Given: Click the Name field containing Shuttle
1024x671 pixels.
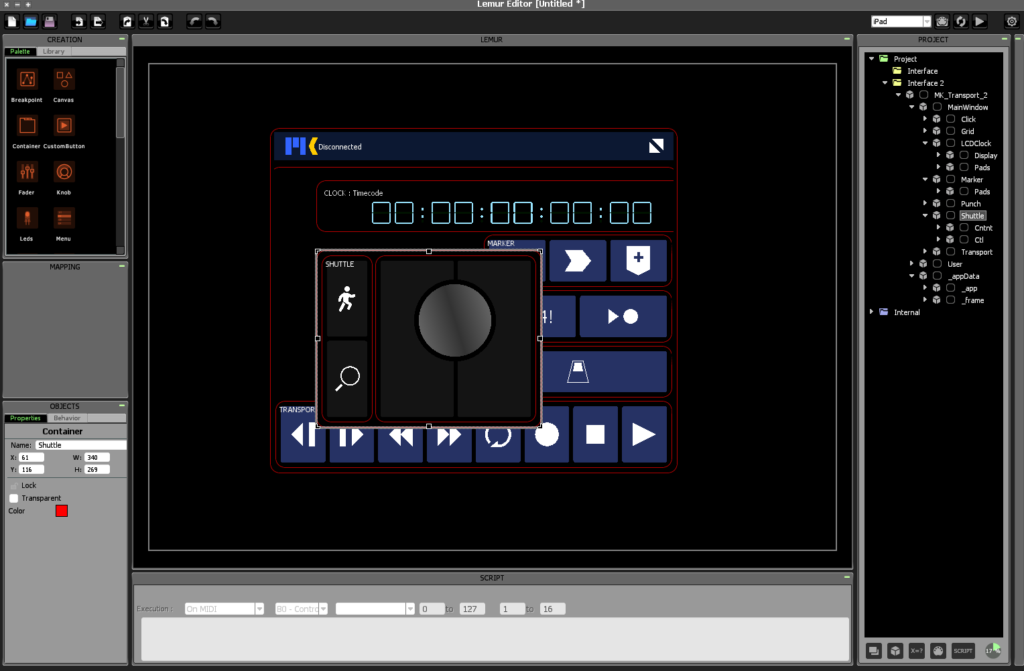Looking at the screenshot, I should [80, 445].
